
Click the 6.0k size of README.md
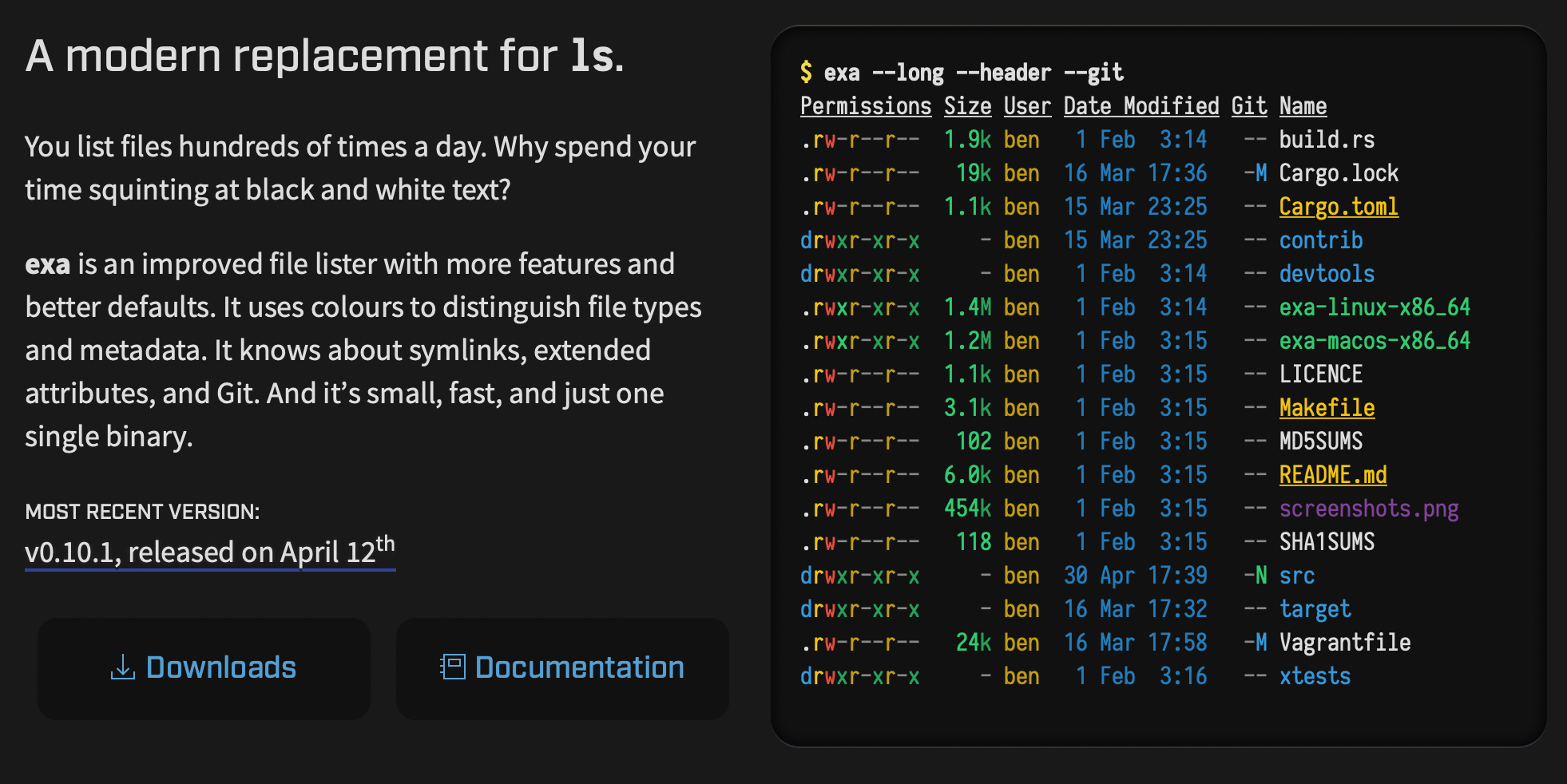pyautogui.click(x=967, y=475)
